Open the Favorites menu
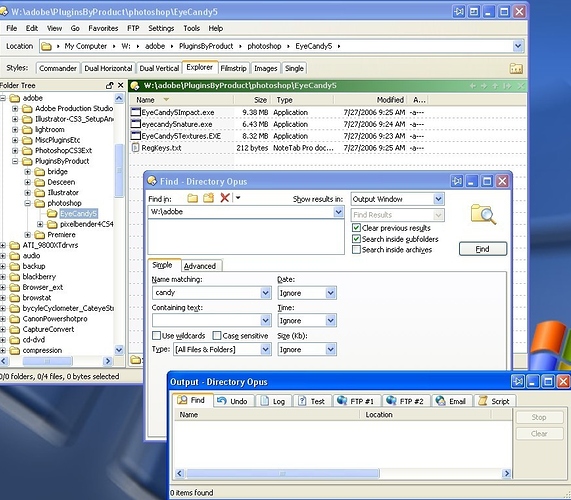Screen dimensions: 571x500 (x=103, y=28)
